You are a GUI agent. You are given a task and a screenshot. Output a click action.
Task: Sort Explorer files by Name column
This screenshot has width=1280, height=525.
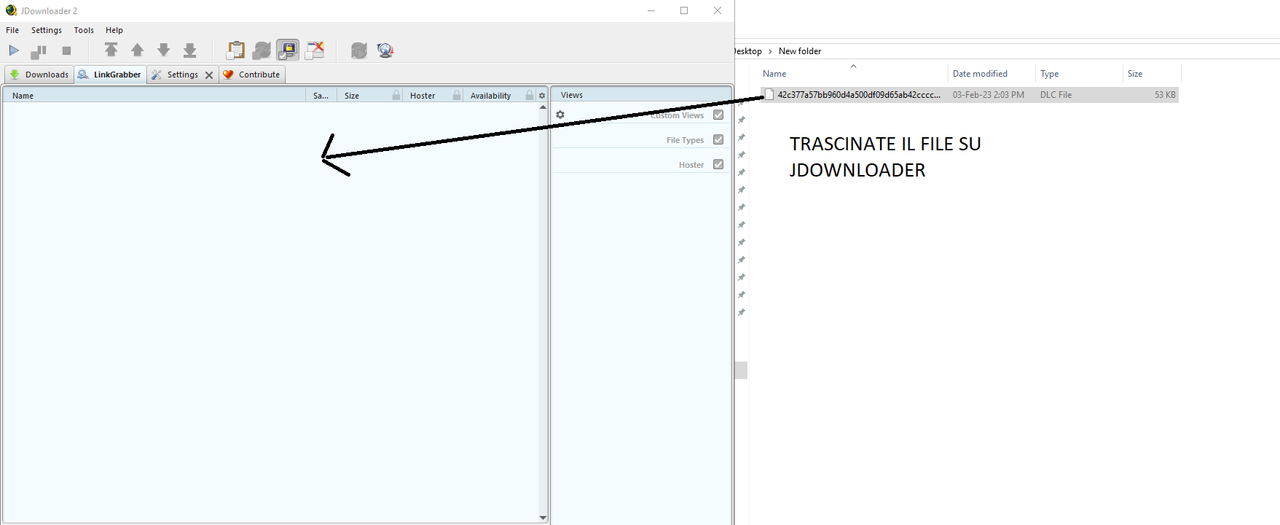click(852, 73)
